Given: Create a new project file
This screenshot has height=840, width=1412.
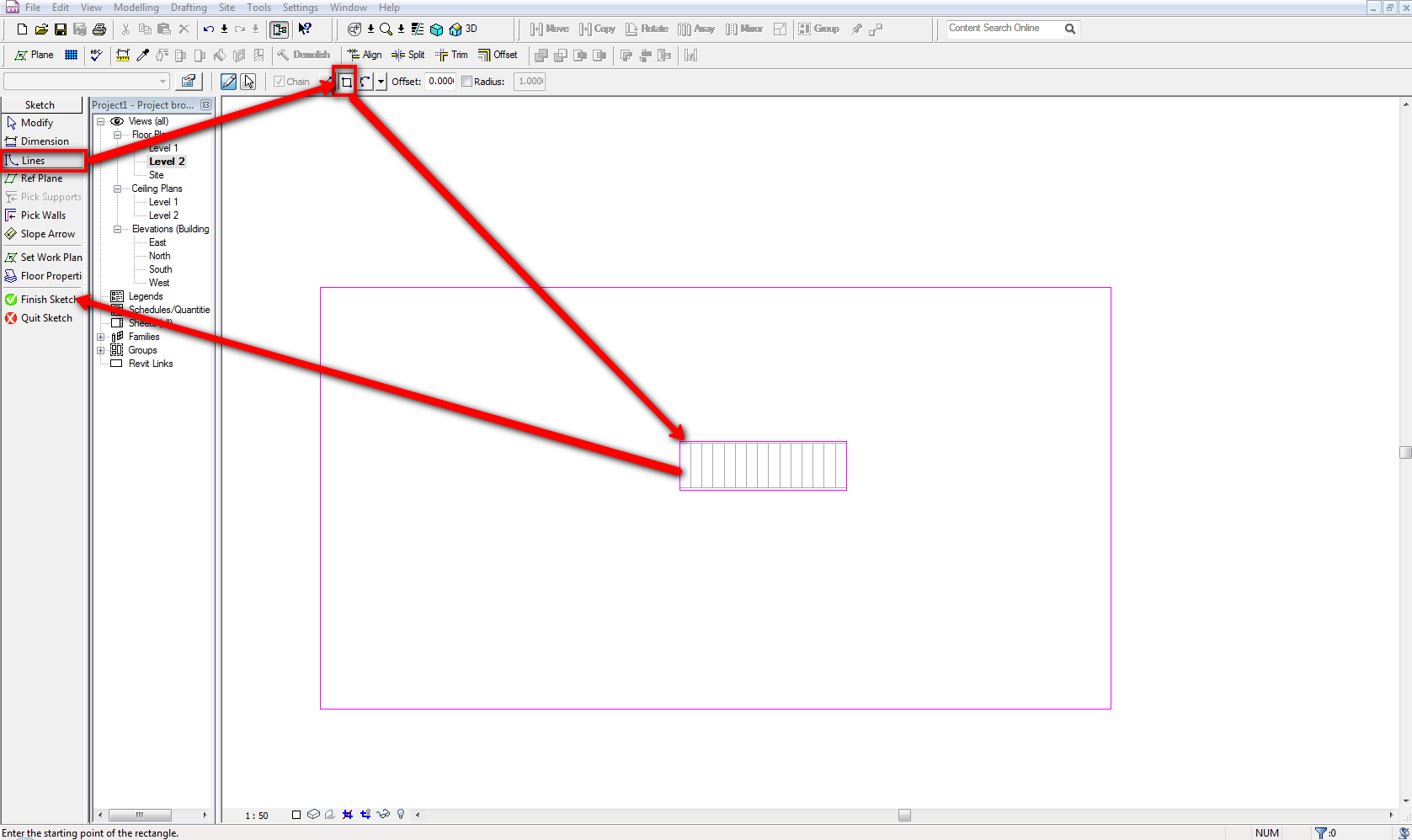Looking at the screenshot, I should click(x=23, y=29).
